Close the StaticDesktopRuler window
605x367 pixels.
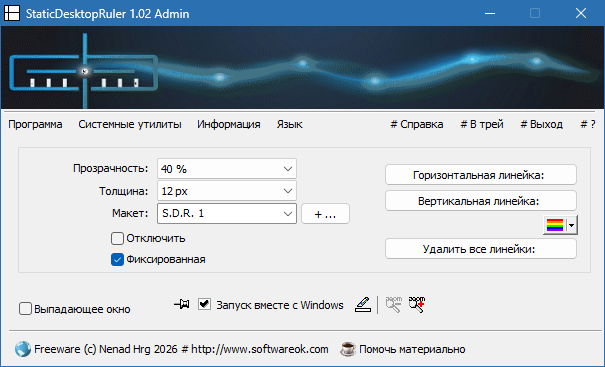(x=581, y=14)
